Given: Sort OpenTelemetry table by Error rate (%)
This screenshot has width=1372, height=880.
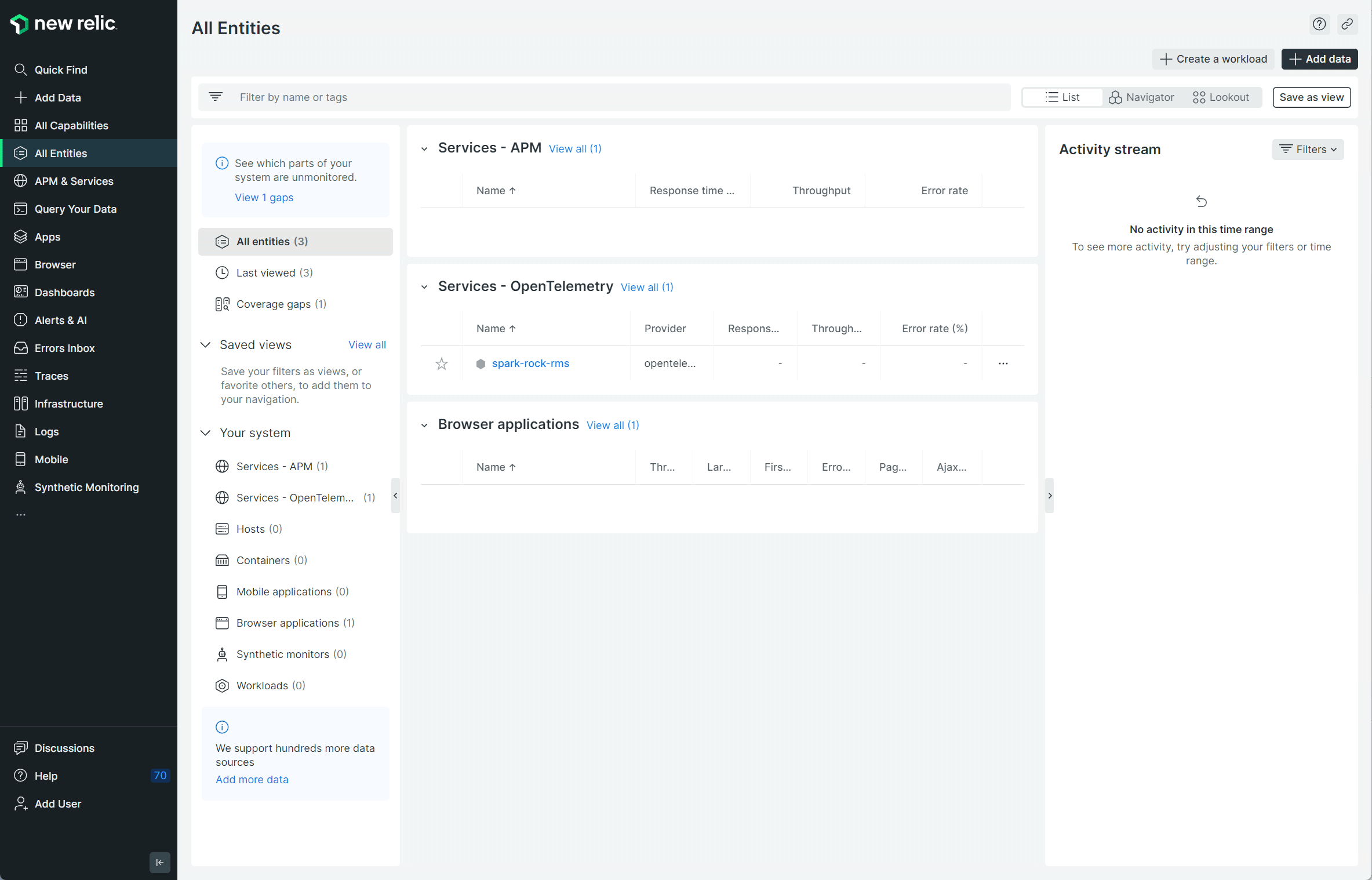Looking at the screenshot, I should (x=934, y=329).
